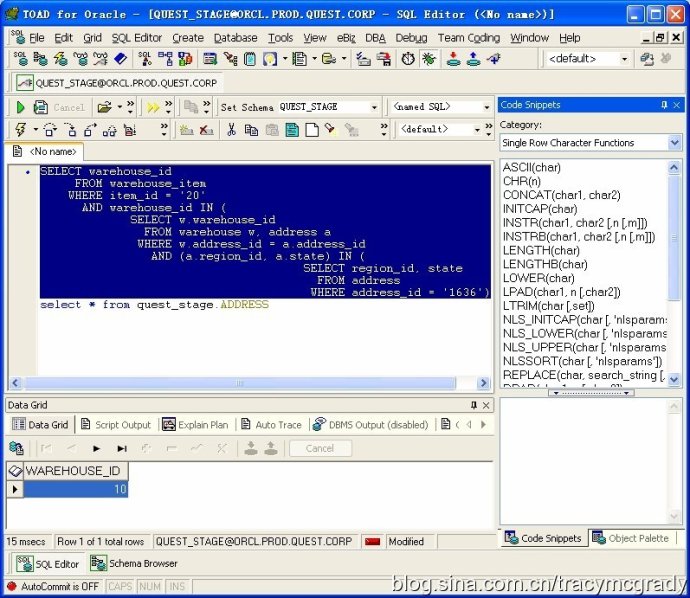Pin the Data Grid panel
Image resolution: width=690 pixels, height=598 pixels.
[473, 405]
